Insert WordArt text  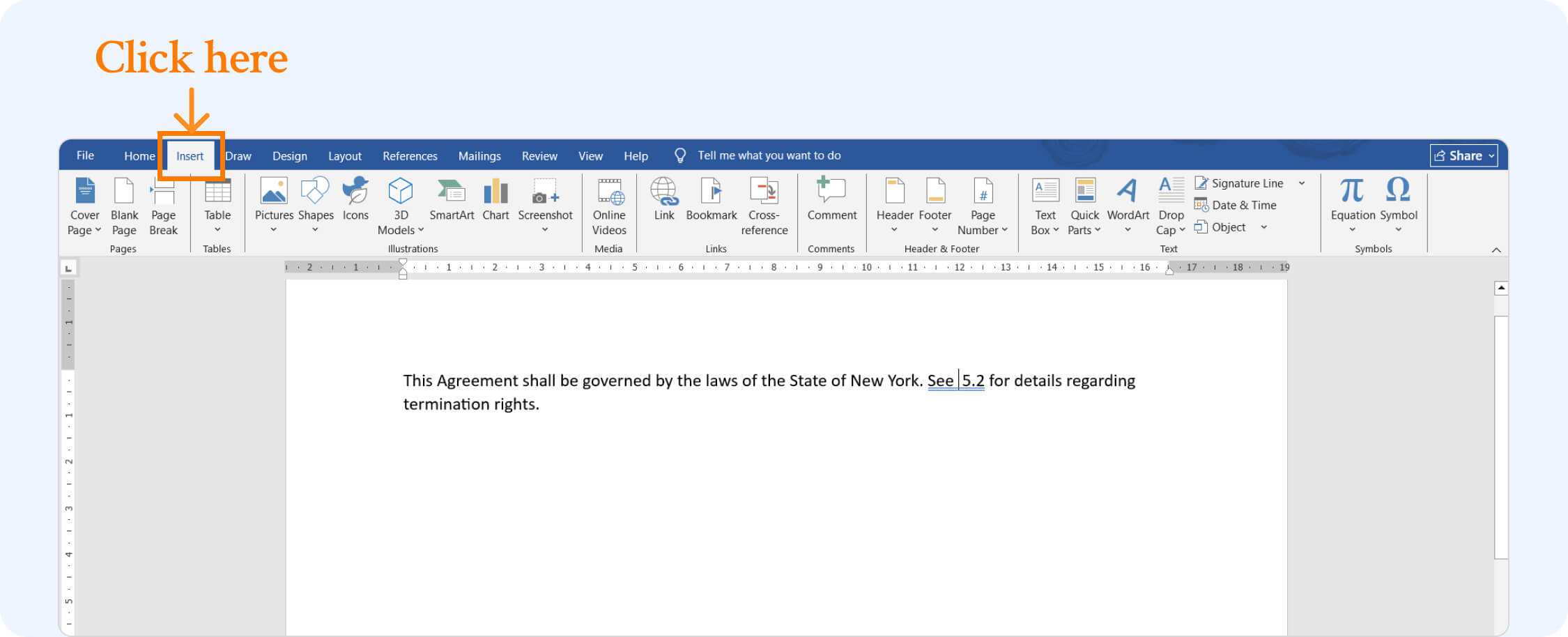1128,206
